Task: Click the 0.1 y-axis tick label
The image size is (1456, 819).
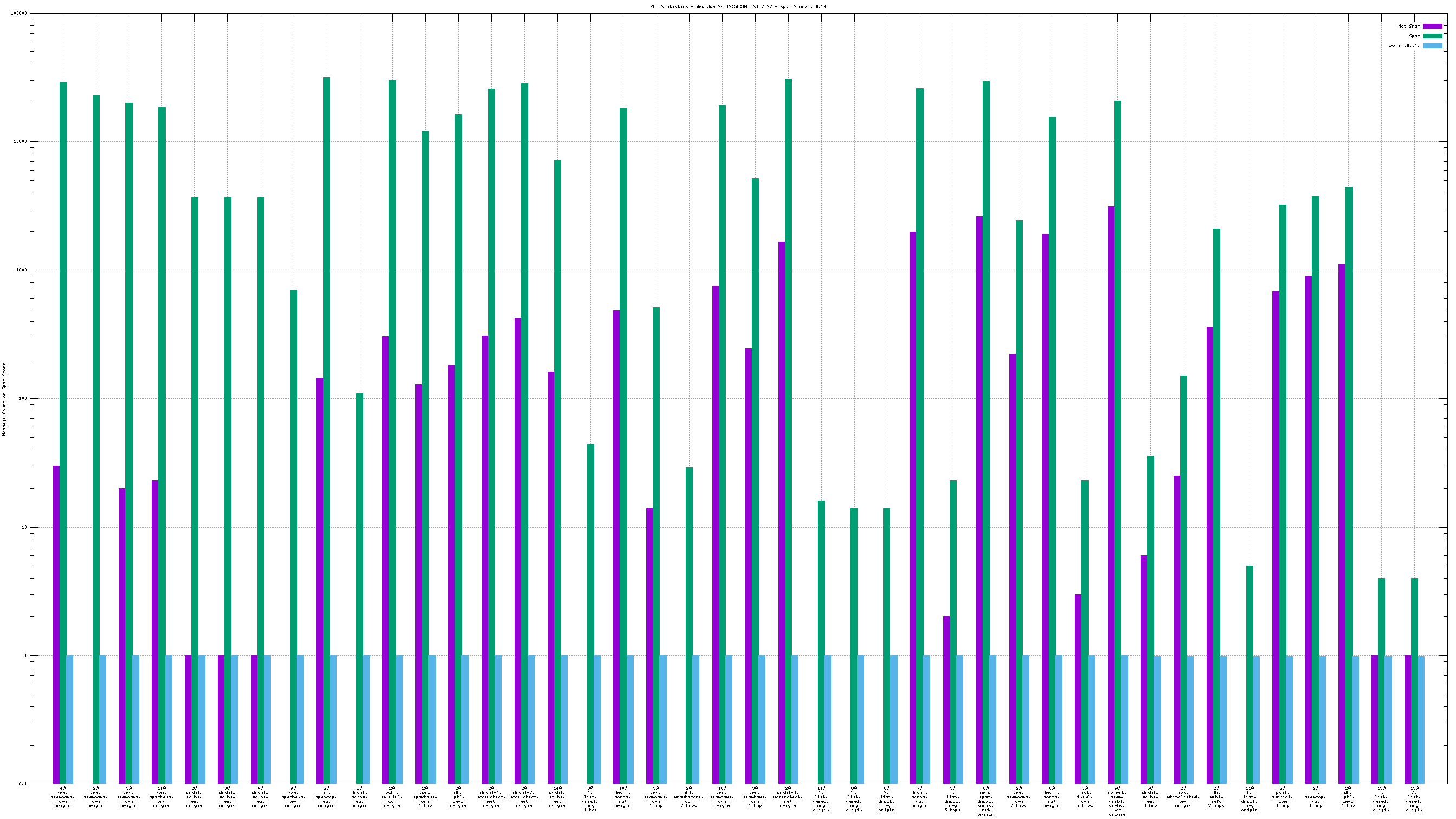Action: (x=23, y=784)
